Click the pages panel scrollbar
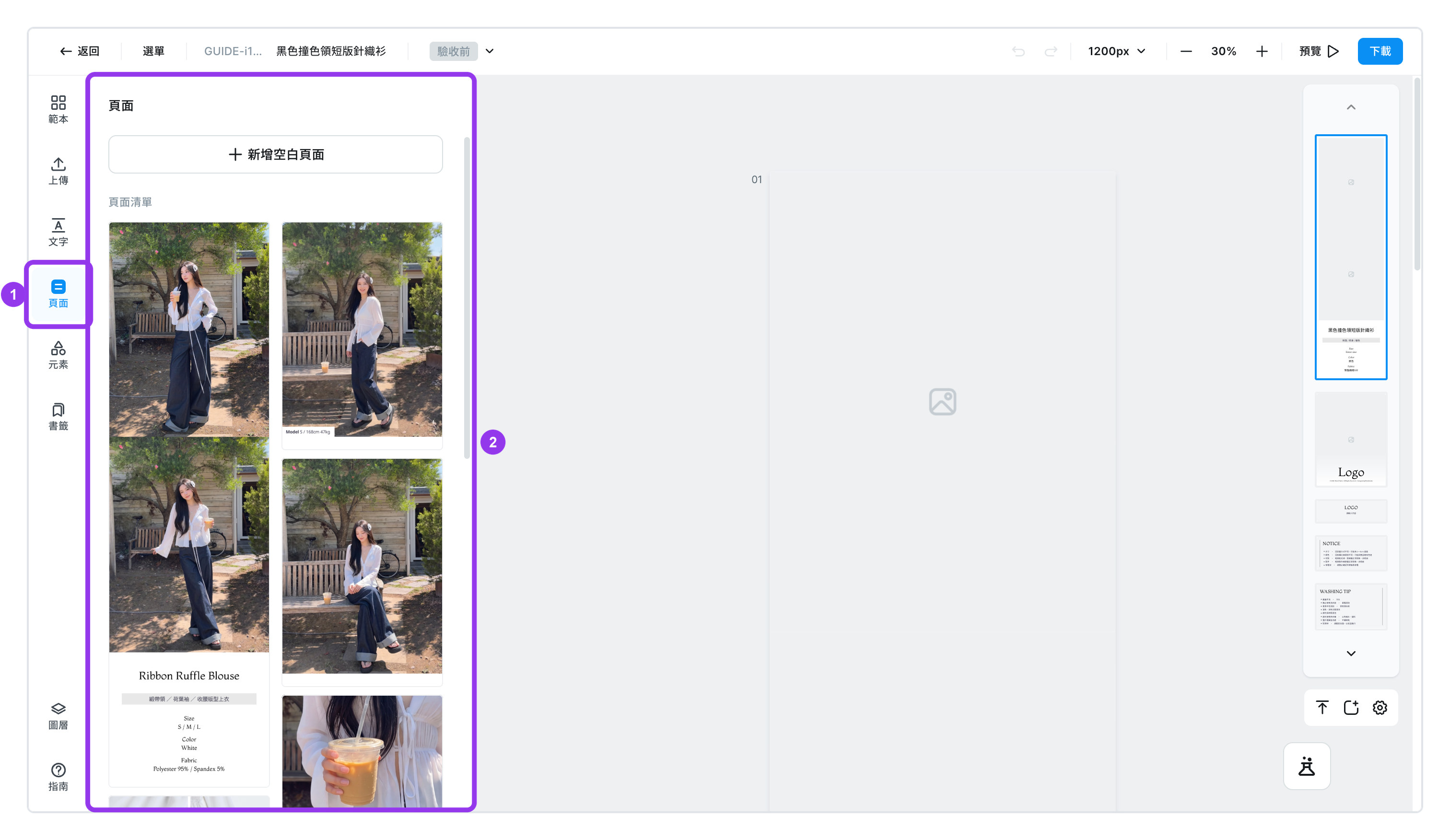The width and height of the screenshot is (1450, 840). [x=467, y=297]
